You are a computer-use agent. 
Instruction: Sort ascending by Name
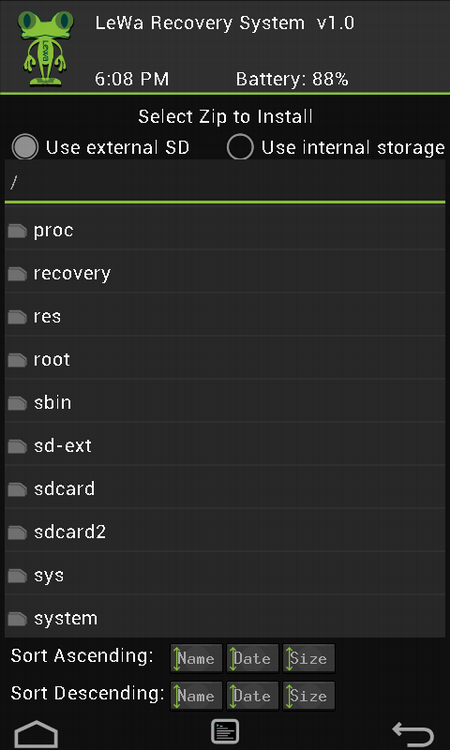(x=197, y=659)
